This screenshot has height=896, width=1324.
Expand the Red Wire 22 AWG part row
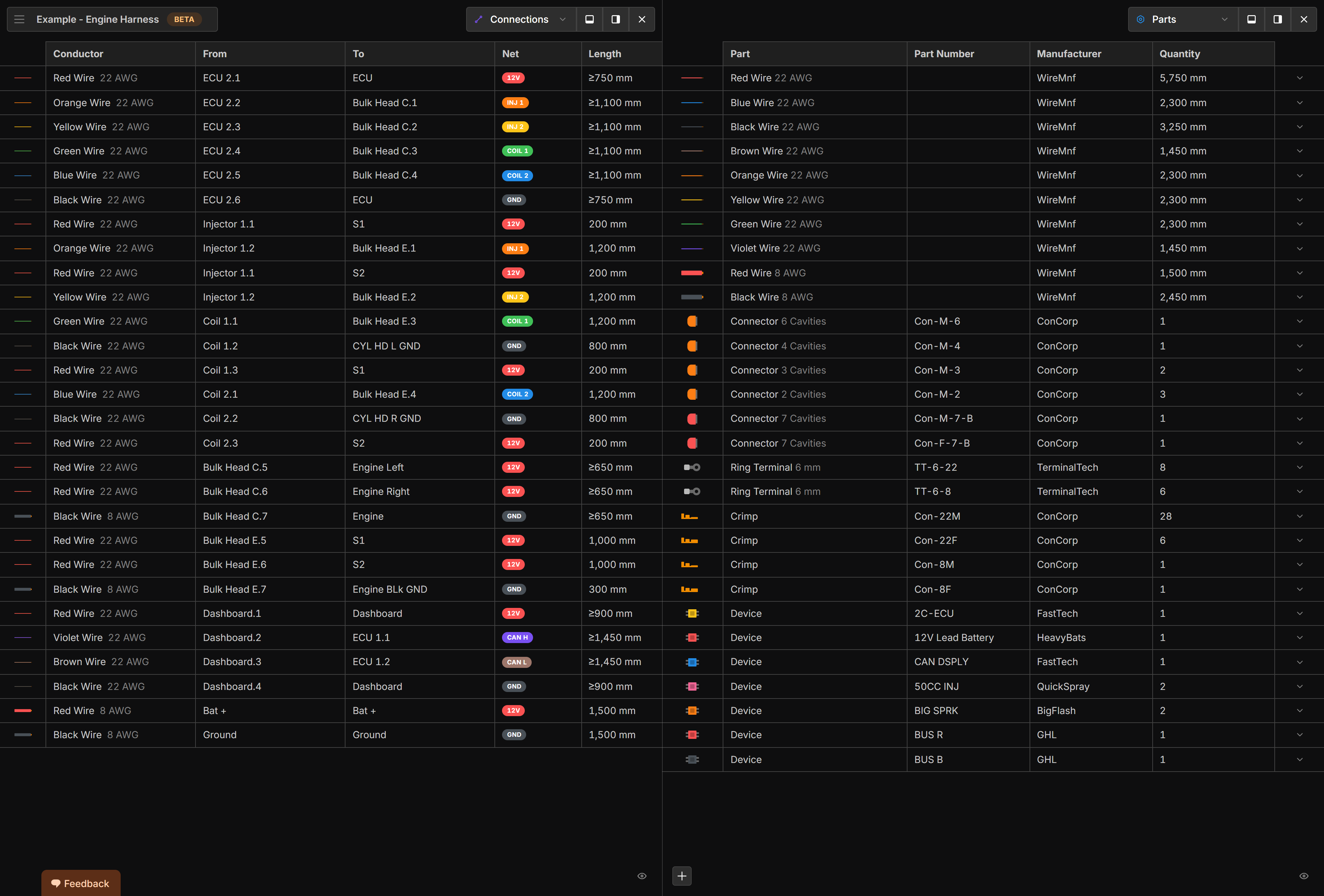1300,78
